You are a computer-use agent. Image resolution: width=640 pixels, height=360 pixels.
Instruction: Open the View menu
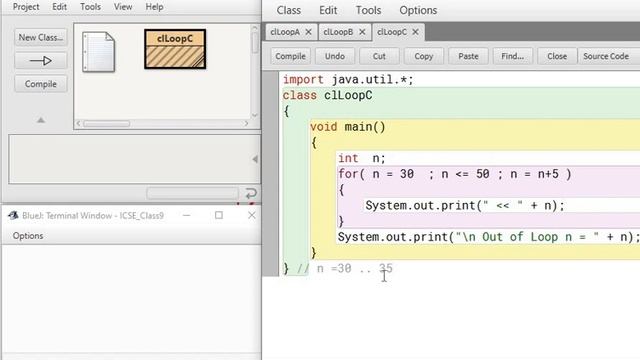point(123,7)
